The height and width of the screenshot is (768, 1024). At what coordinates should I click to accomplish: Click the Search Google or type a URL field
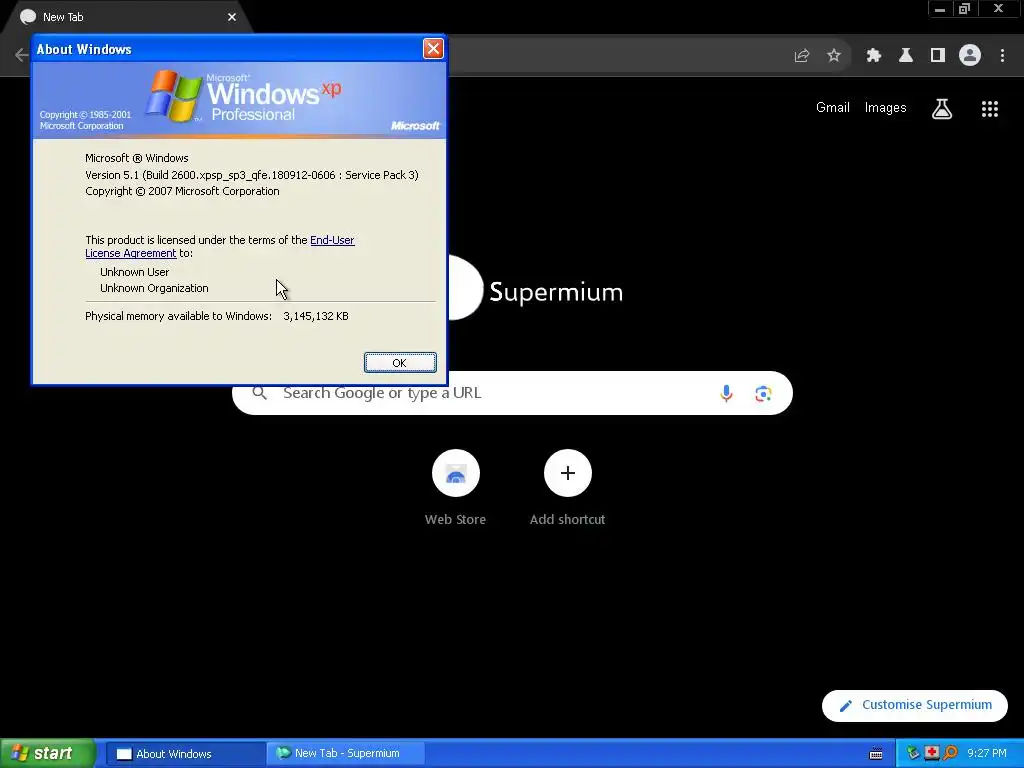512,393
